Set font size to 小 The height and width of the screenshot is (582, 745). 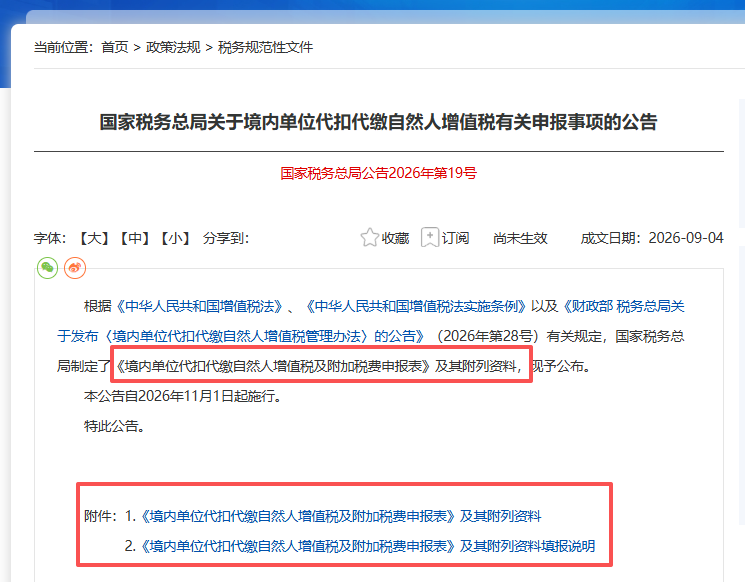tap(175, 238)
